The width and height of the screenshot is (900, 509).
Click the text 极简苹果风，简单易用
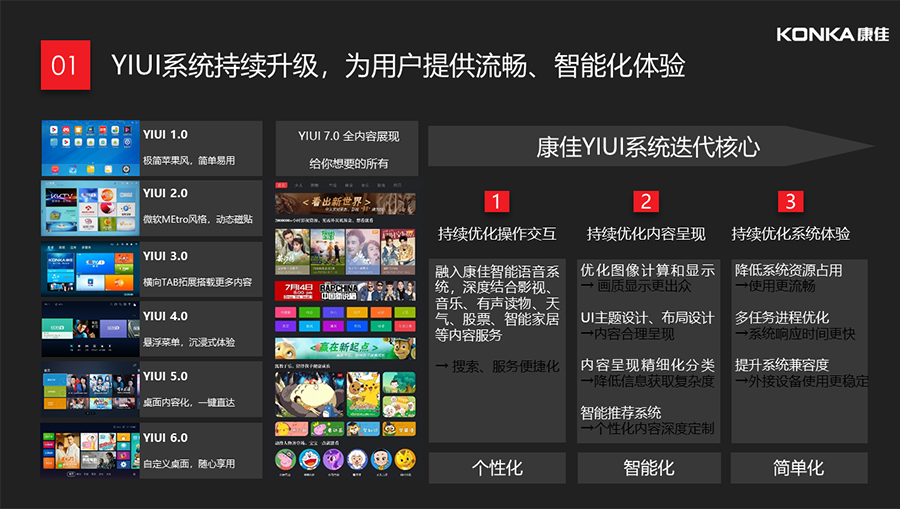(189, 161)
